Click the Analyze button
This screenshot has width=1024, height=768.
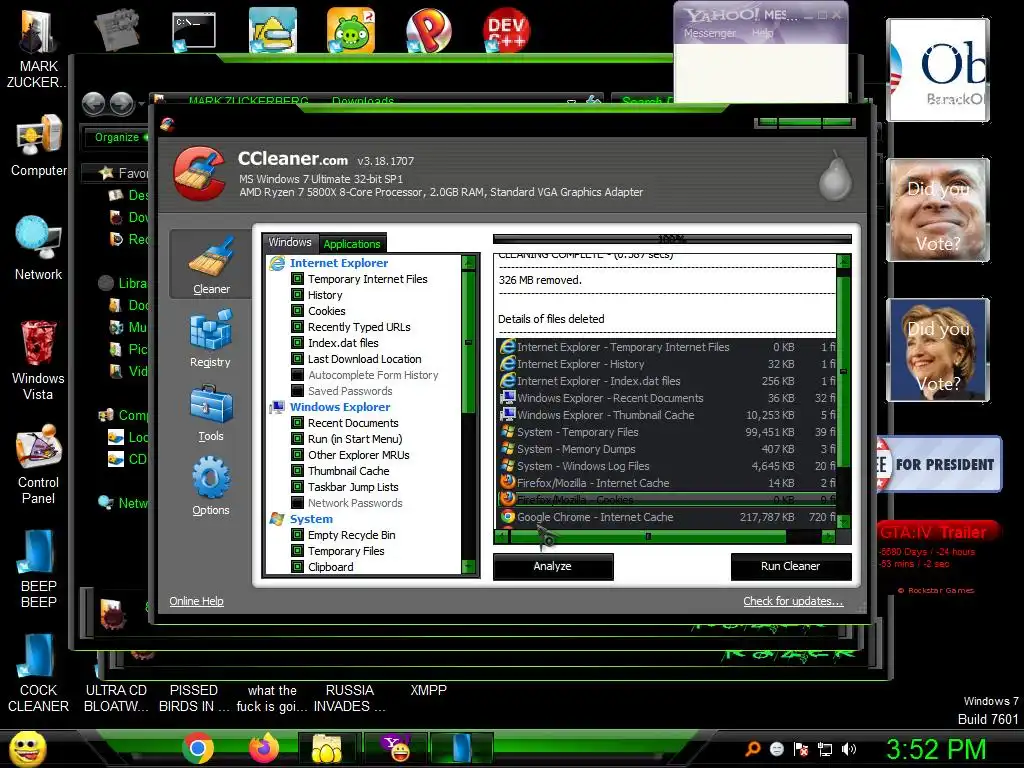click(x=552, y=566)
